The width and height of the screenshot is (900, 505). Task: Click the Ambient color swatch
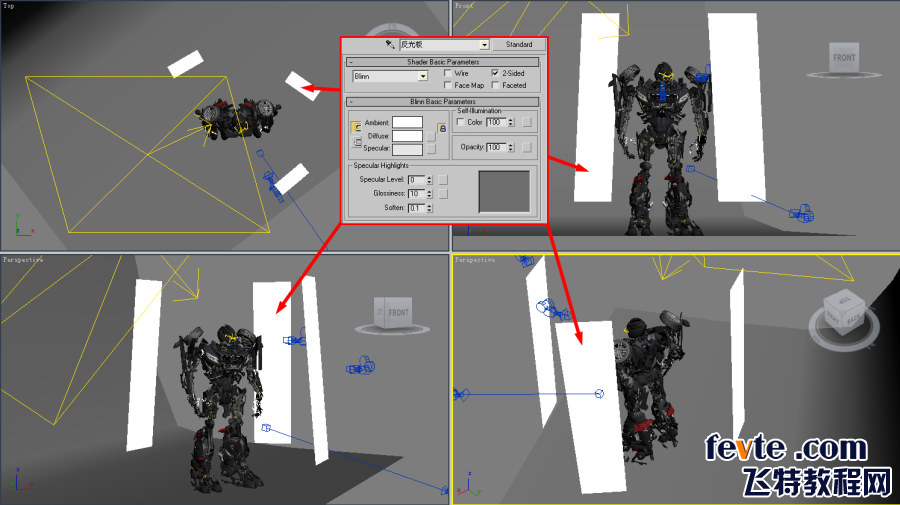408,122
